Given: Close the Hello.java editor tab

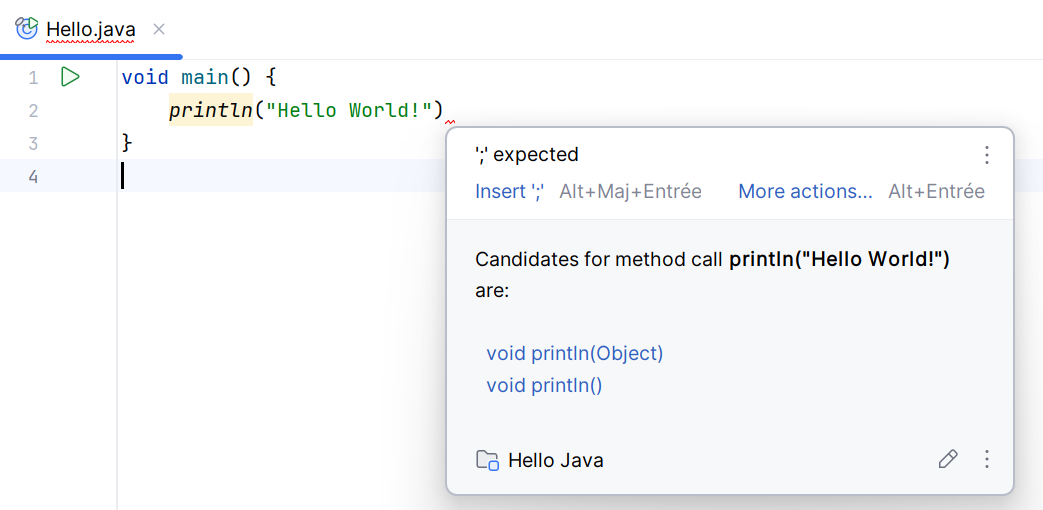Looking at the screenshot, I should [x=159, y=29].
